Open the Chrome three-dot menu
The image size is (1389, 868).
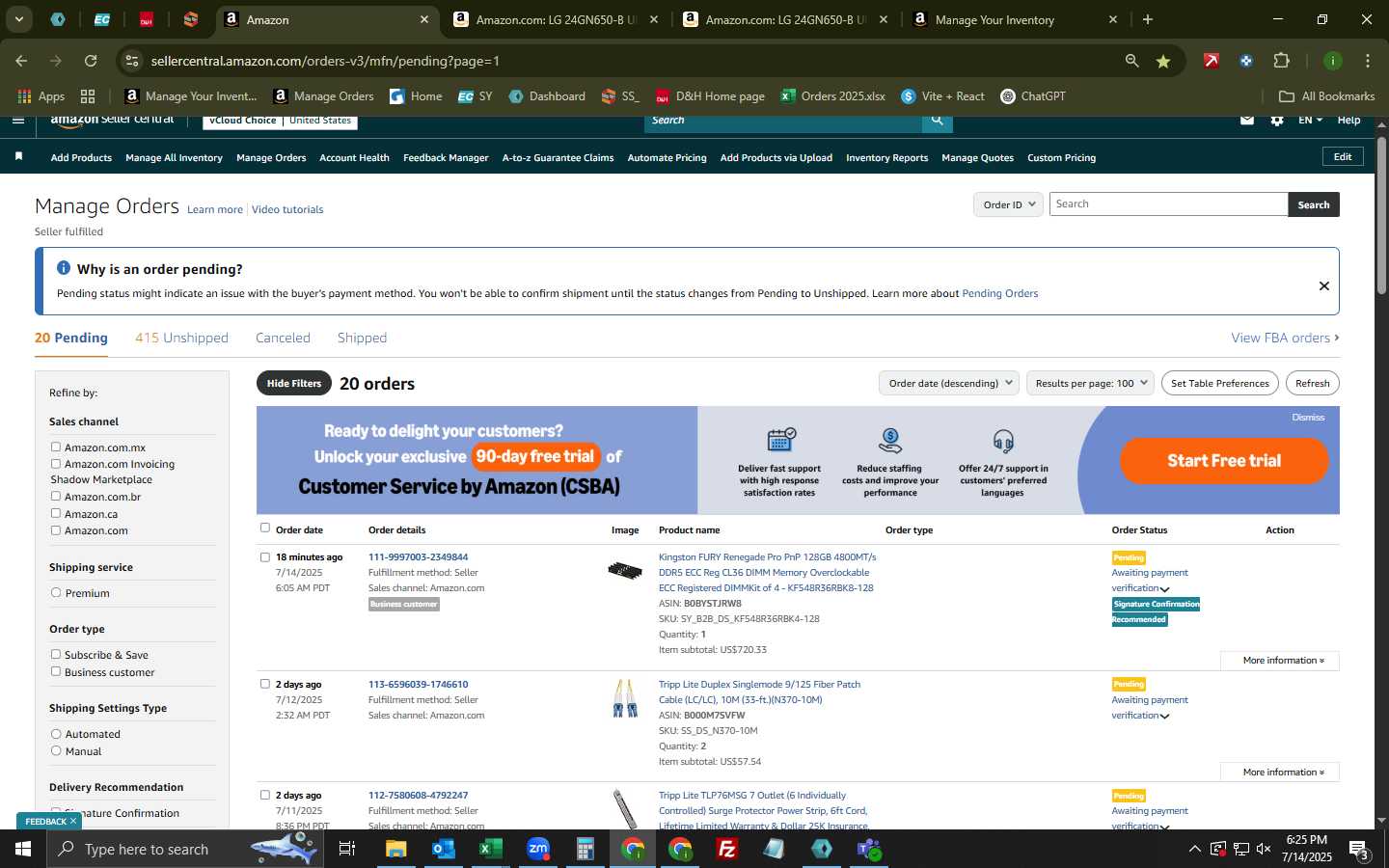[1368, 61]
